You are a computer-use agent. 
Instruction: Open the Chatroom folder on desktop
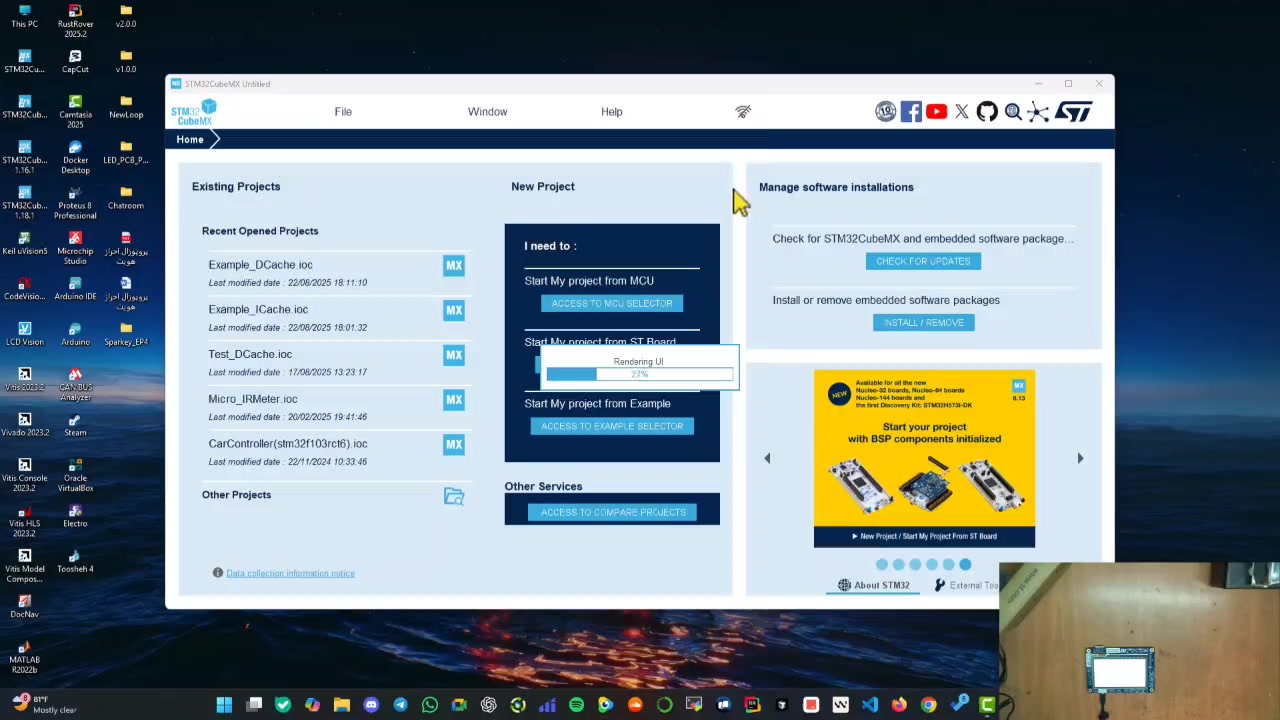[126, 198]
